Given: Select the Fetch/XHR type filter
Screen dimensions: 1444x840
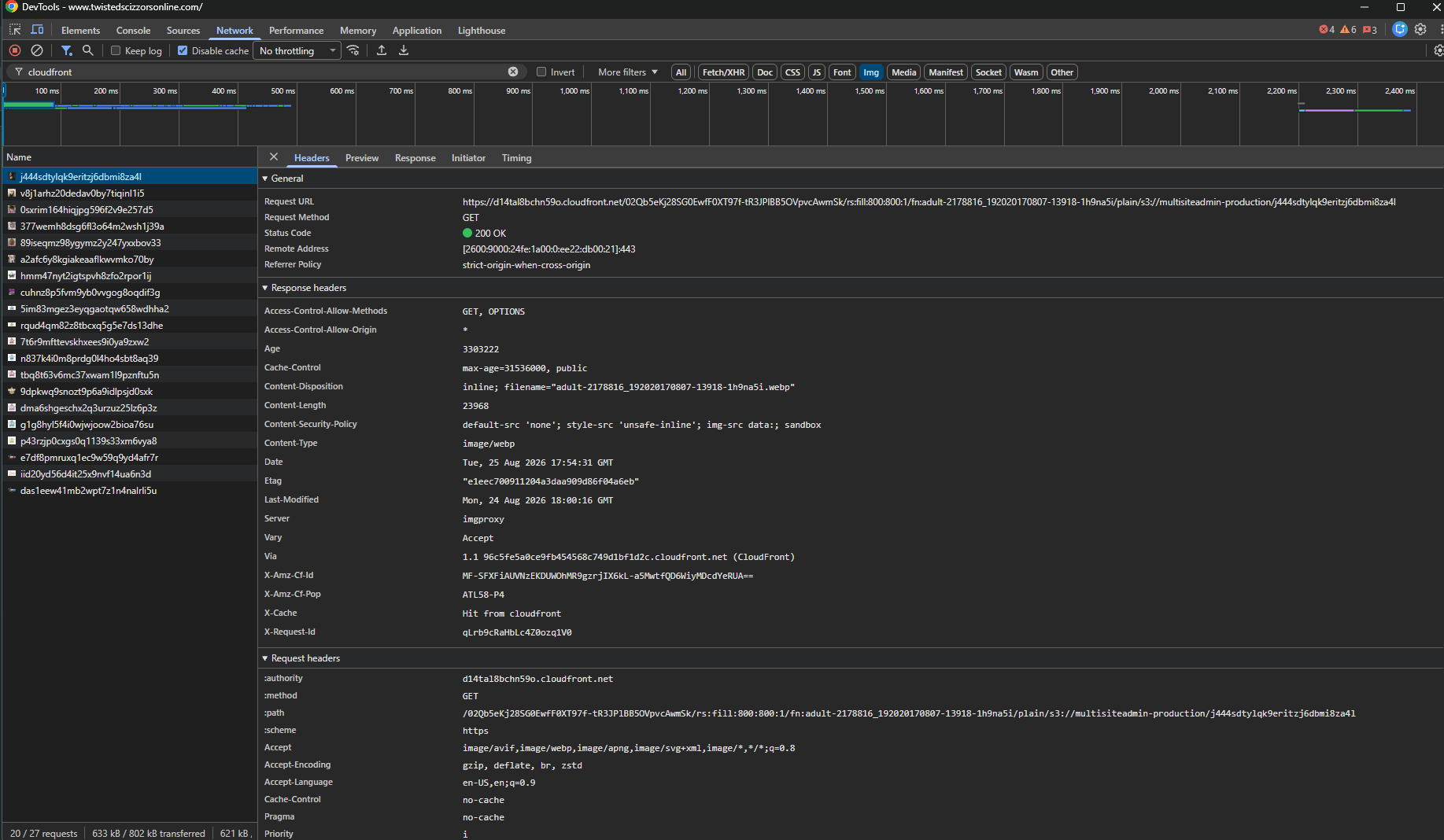Looking at the screenshot, I should click(723, 72).
